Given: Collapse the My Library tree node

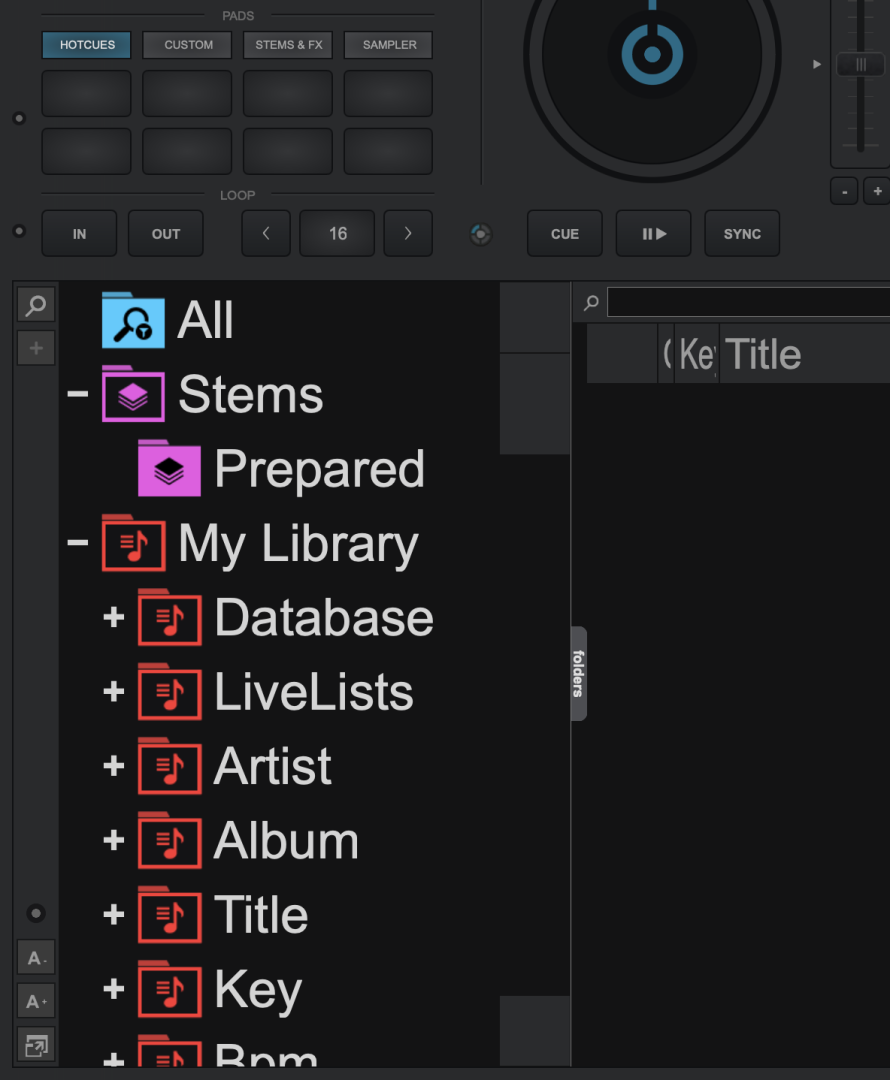Looking at the screenshot, I should pyautogui.click(x=78, y=542).
